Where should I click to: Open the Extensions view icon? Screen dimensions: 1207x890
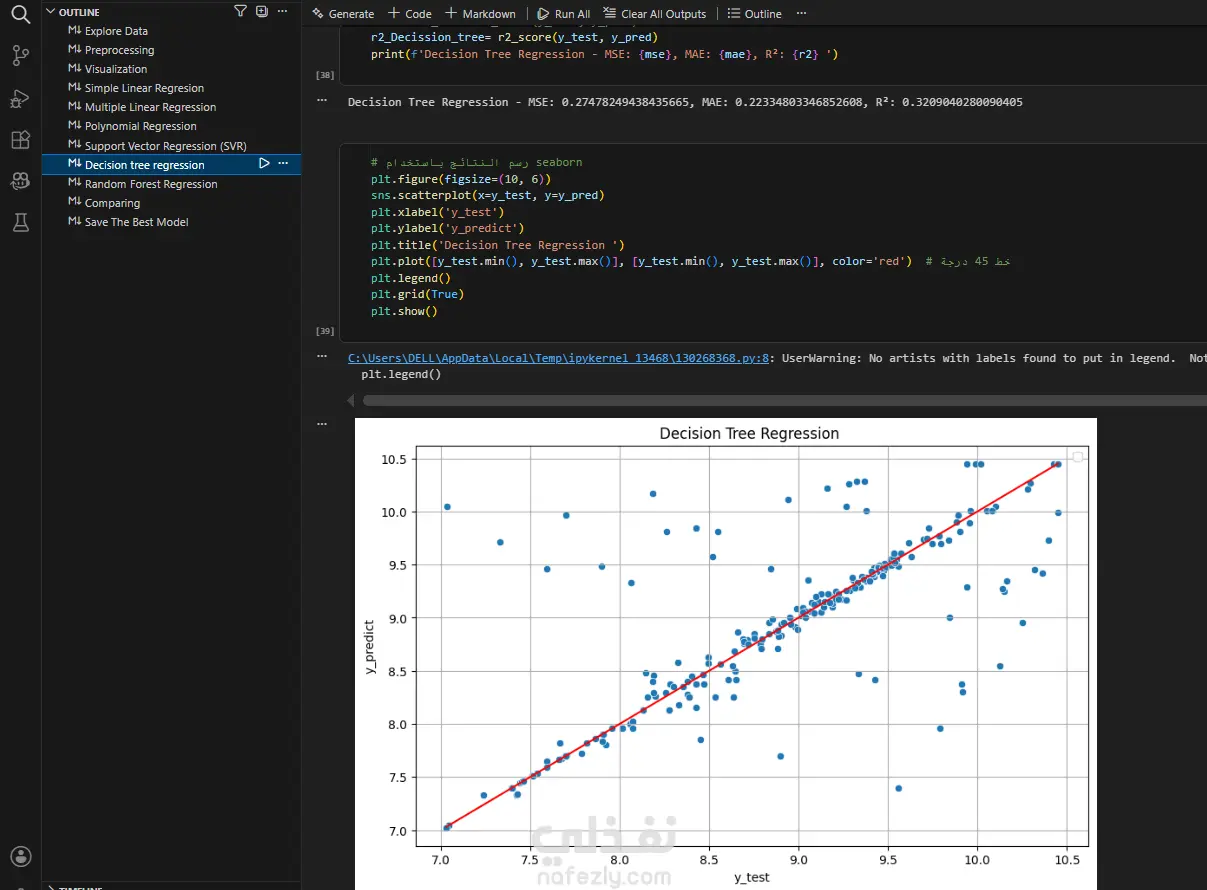pyautogui.click(x=20, y=139)
